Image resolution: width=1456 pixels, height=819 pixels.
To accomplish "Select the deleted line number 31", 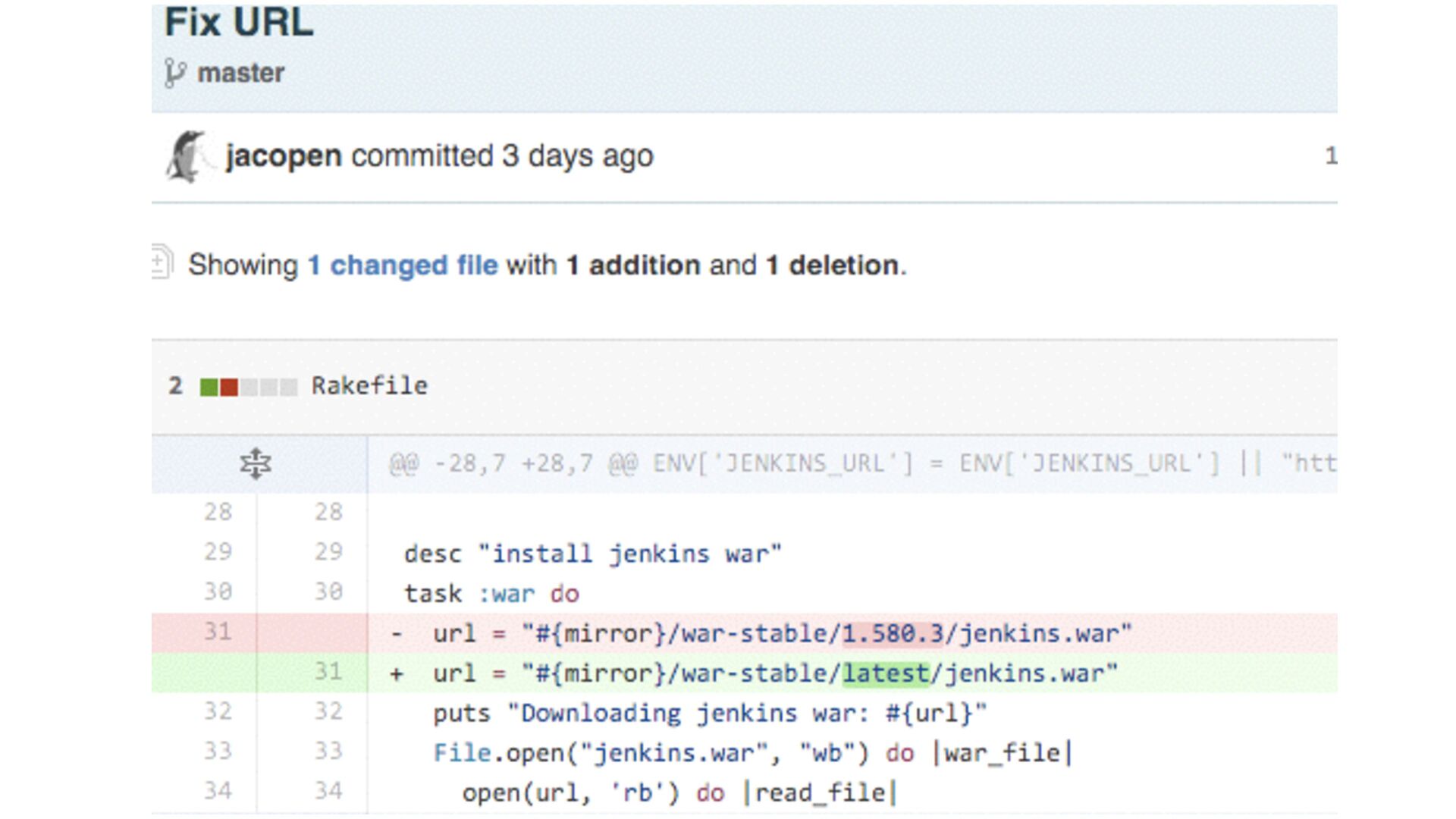I will click(x=217, y=632).
